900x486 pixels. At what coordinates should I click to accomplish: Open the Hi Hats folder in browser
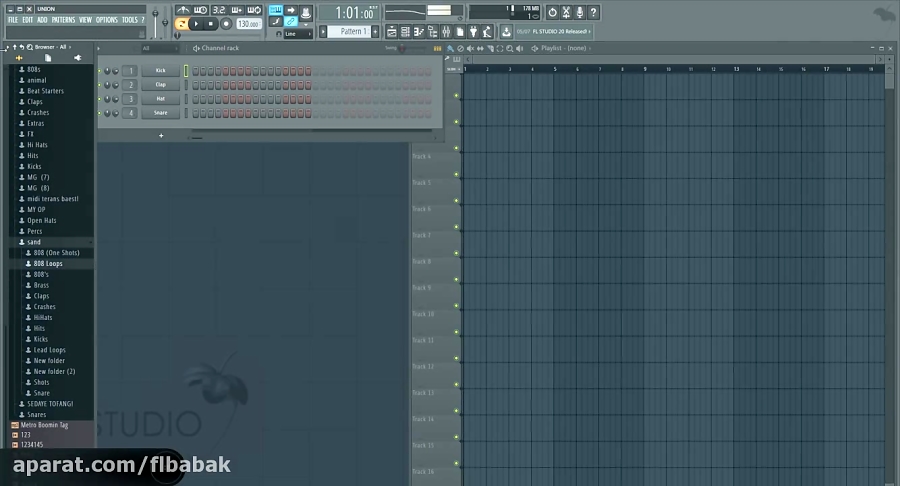point(37,145)
